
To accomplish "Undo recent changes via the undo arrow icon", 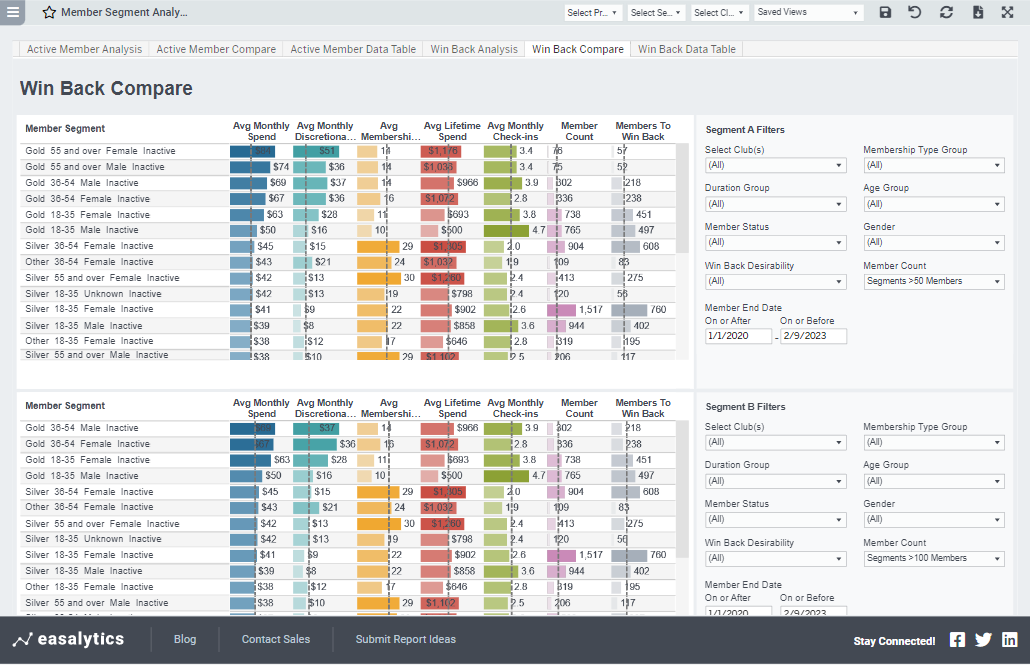I will [915, 11].
